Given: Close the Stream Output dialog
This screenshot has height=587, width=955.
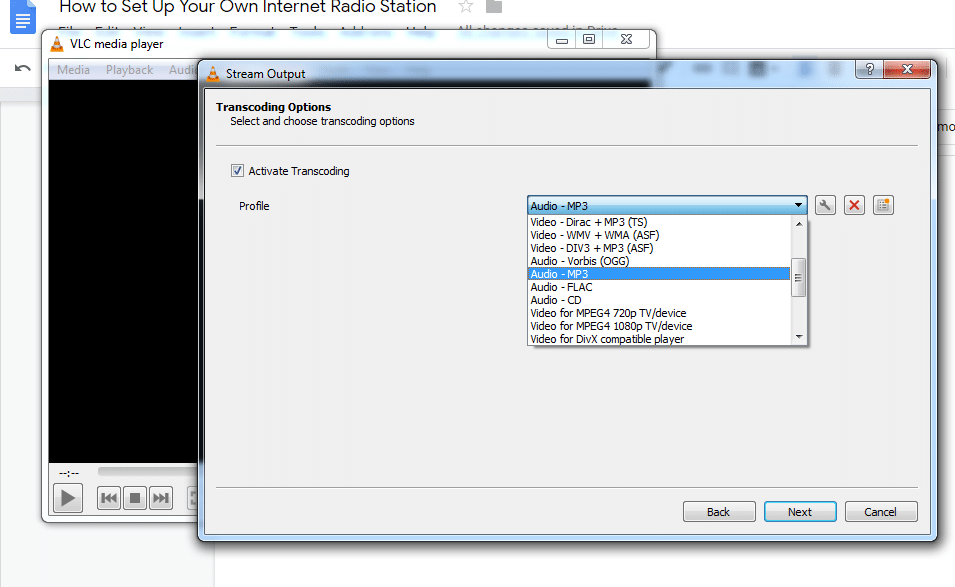Looking at the screenshot, I should point(907,69).
